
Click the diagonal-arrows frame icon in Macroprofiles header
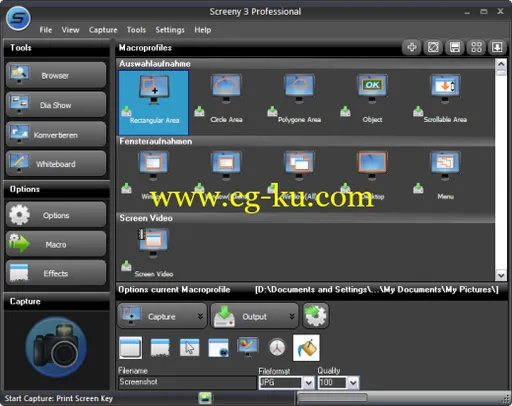433,47
